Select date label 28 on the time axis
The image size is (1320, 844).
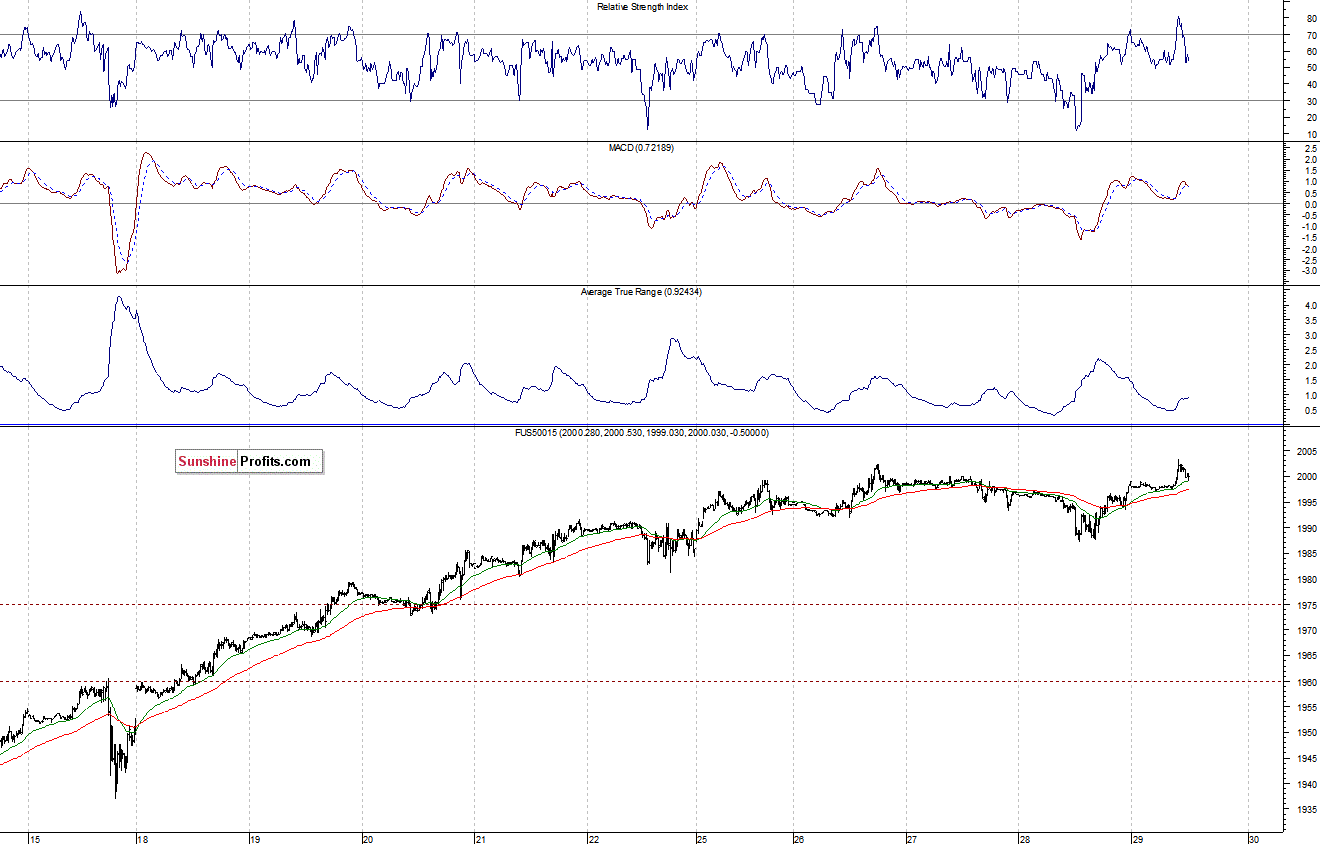1024,838
